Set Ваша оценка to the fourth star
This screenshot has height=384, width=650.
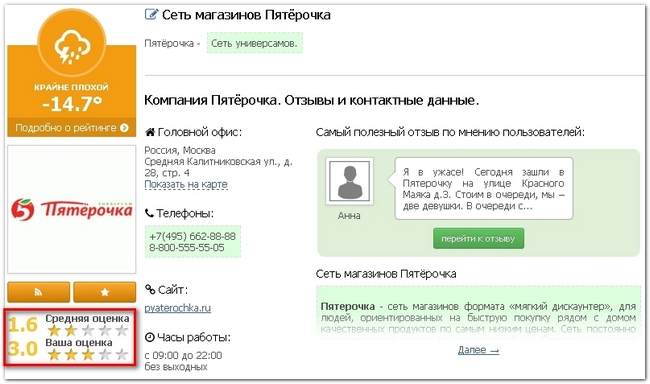105,355
